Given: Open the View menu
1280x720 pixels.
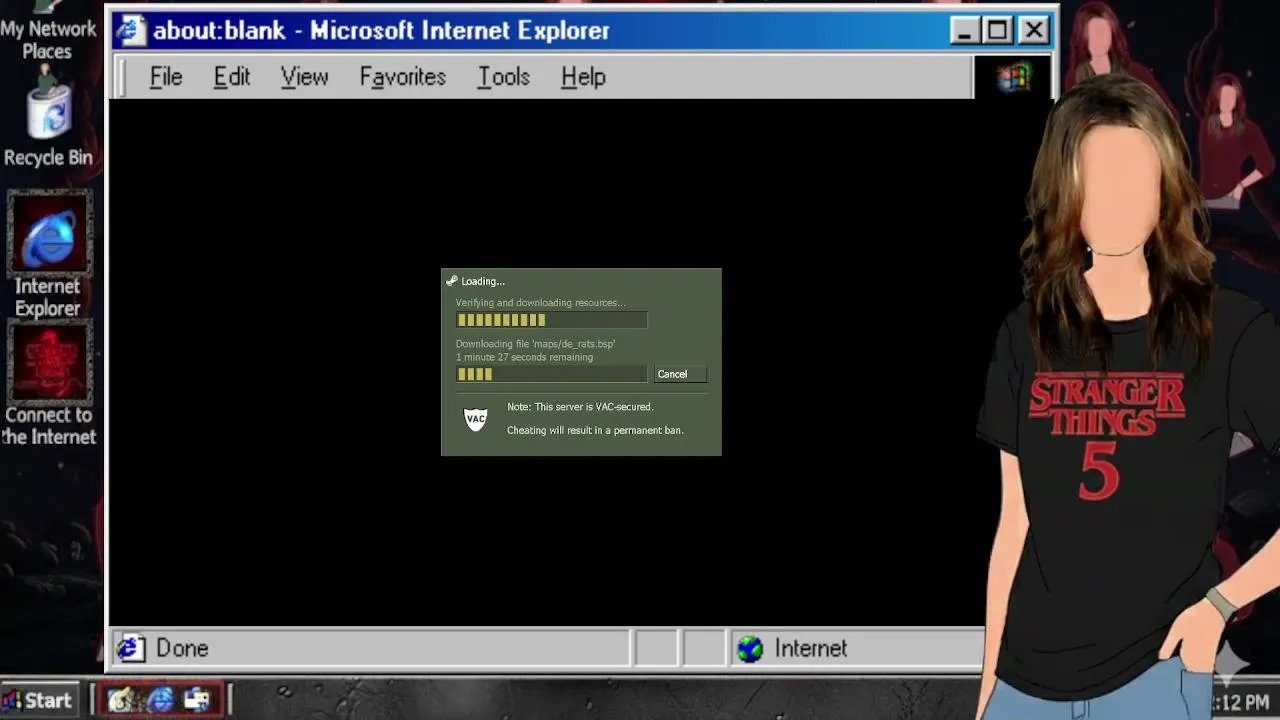Looking at the screenshot, I should coord(304,77).
